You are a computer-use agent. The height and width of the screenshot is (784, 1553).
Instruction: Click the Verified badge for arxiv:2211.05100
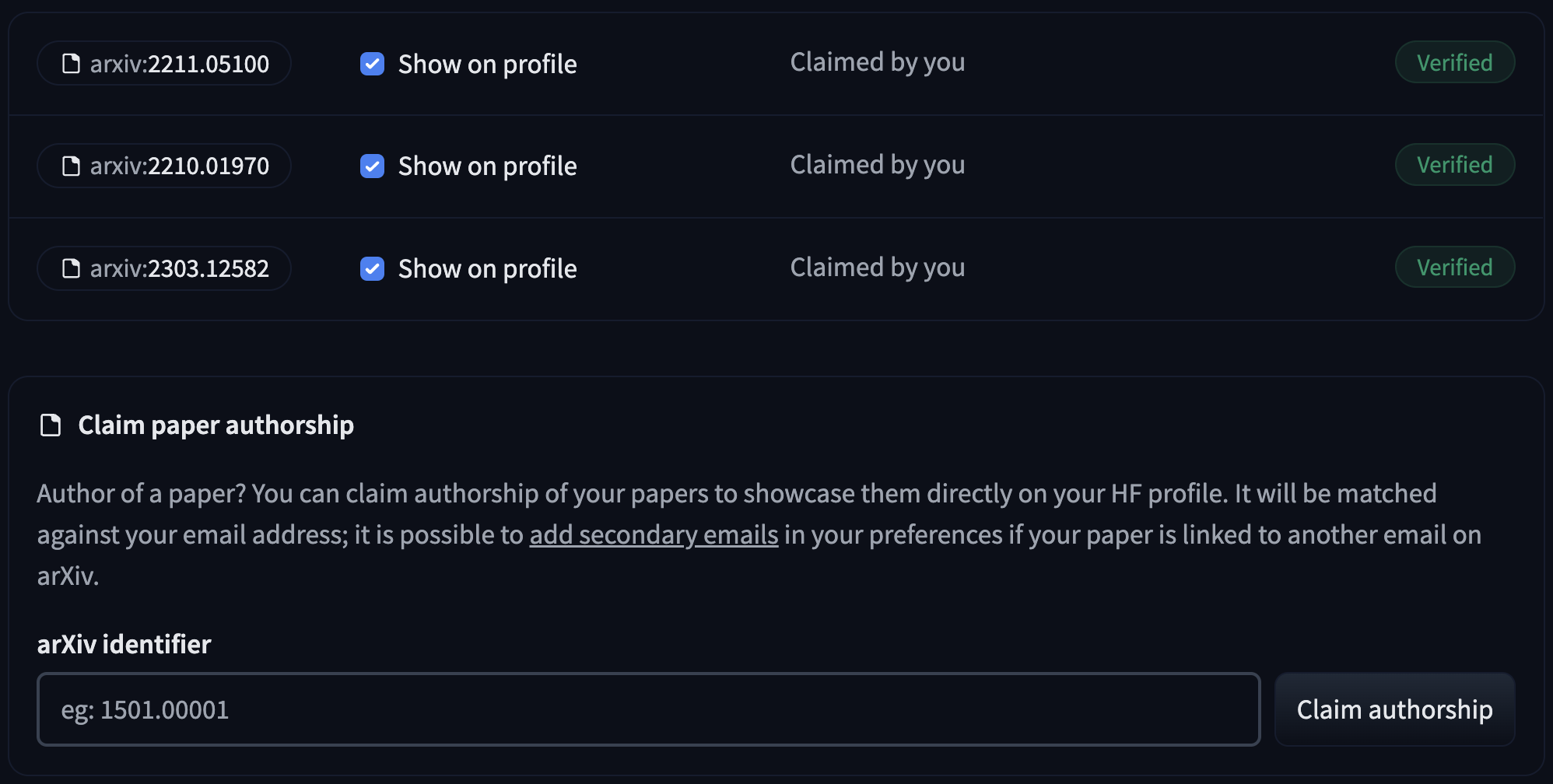click(1454, 62)
